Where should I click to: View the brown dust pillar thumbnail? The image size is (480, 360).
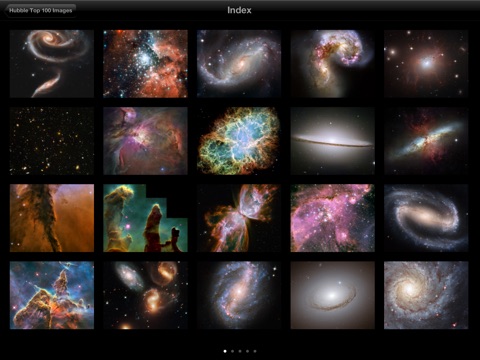[x=52, y=218]
